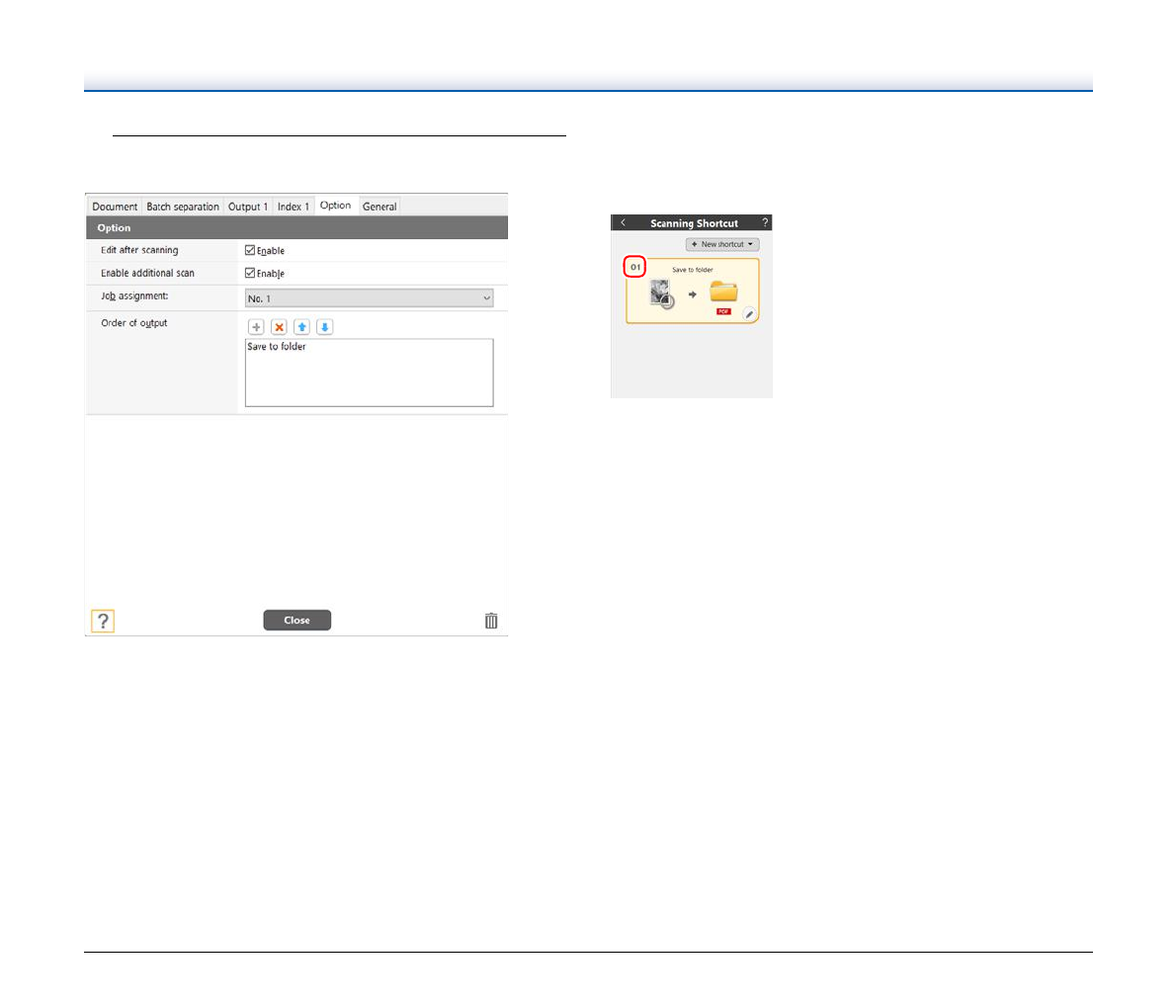Open the Batch separation tab
Viewport: 1176px width, 1008px height.
183,207
